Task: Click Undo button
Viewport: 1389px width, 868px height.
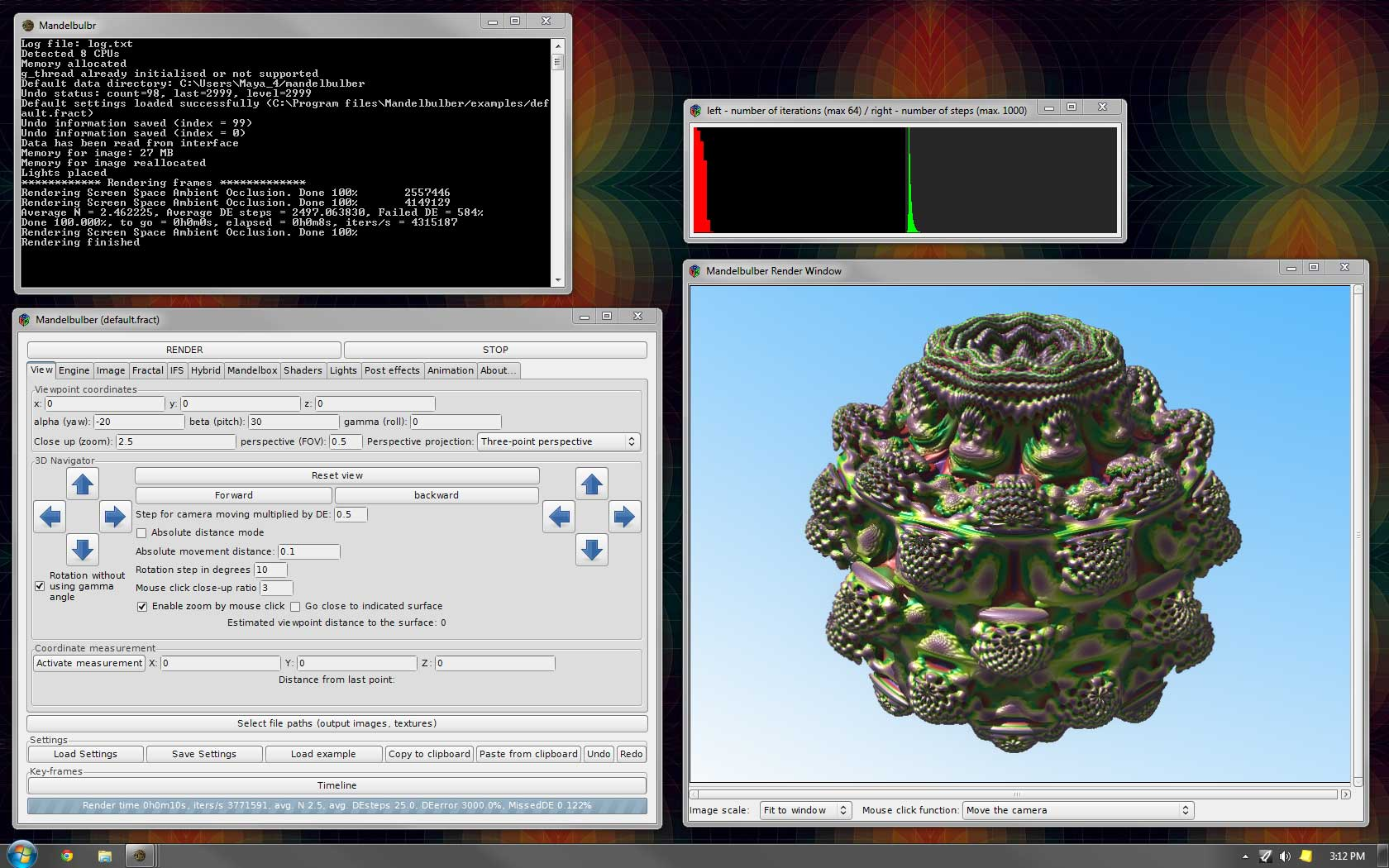Action: point(599,754)
